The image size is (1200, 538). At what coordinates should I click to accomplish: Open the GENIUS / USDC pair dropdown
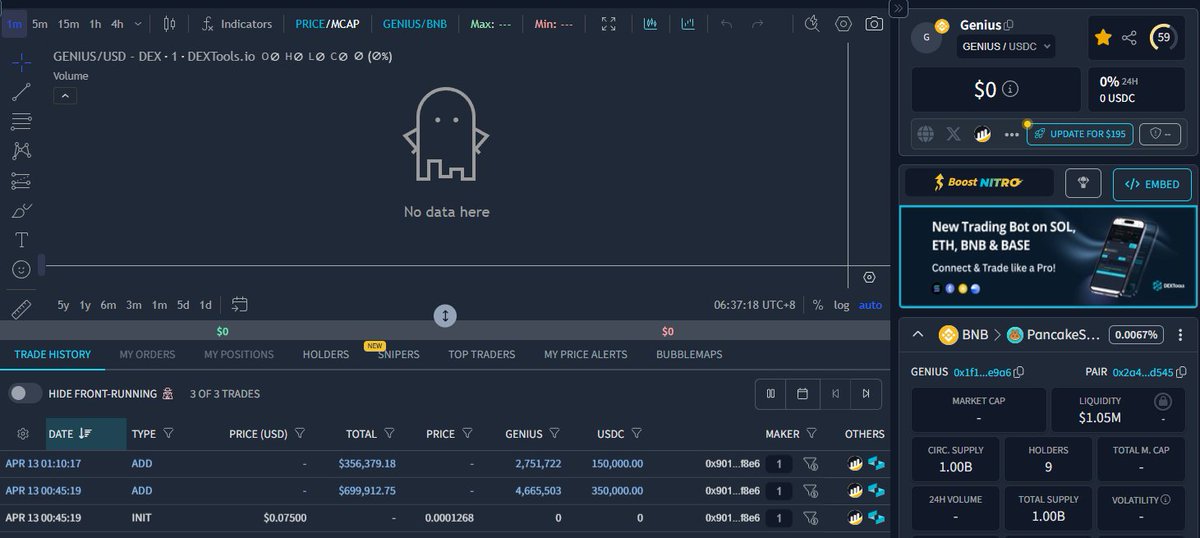(1006, 46)
